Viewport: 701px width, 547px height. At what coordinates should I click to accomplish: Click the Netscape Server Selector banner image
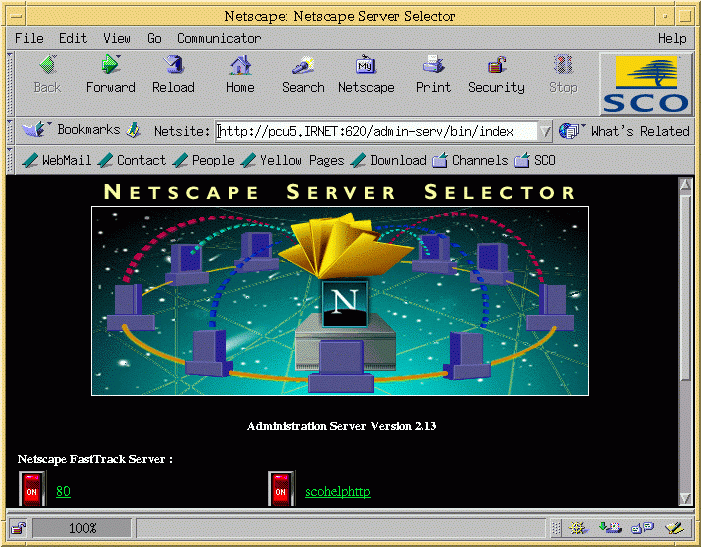[340, 301]
